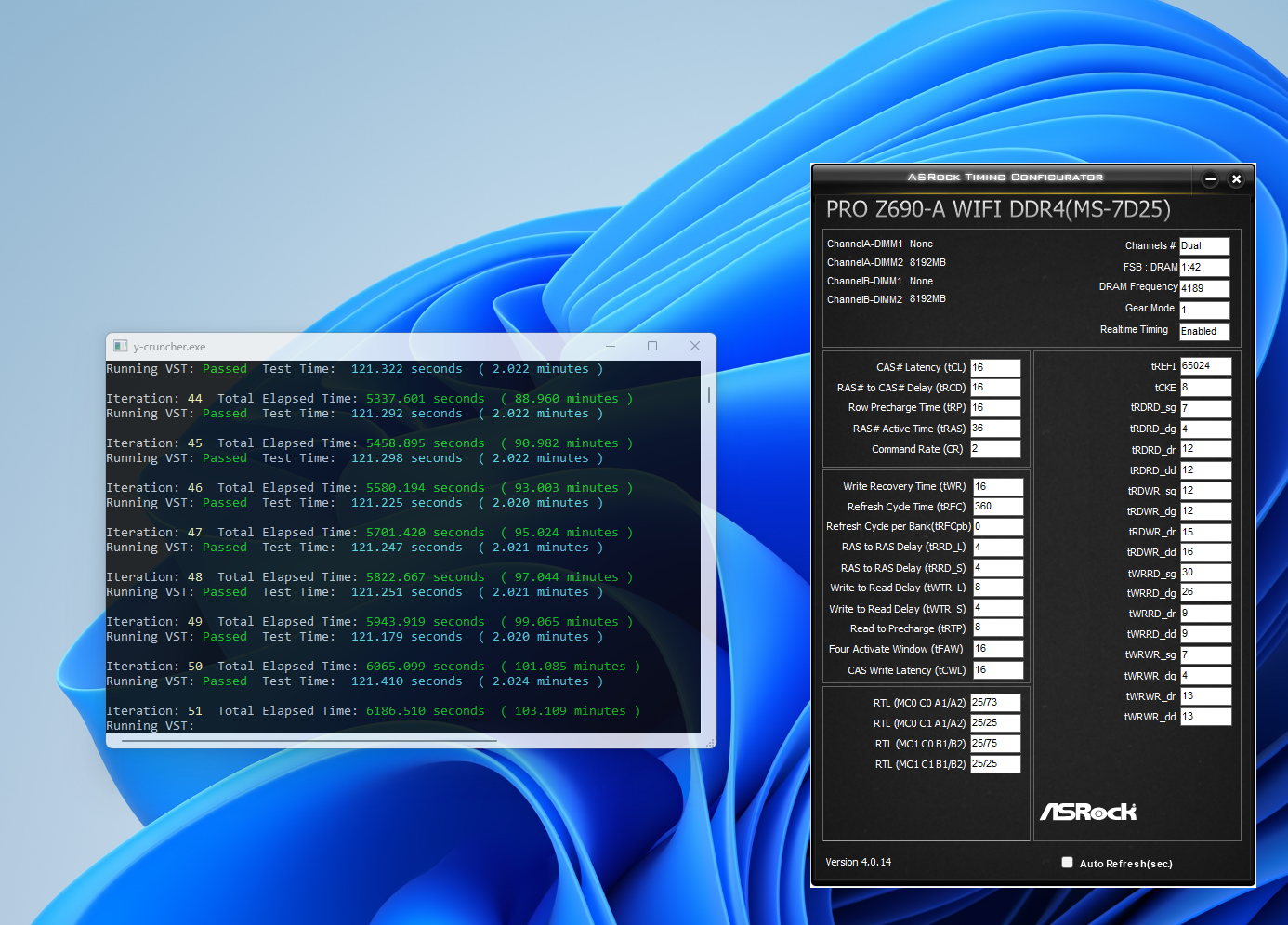Click the tWRRD_dg field
This screenshot has width=1288, height=925.
[x=1206, y=593]
